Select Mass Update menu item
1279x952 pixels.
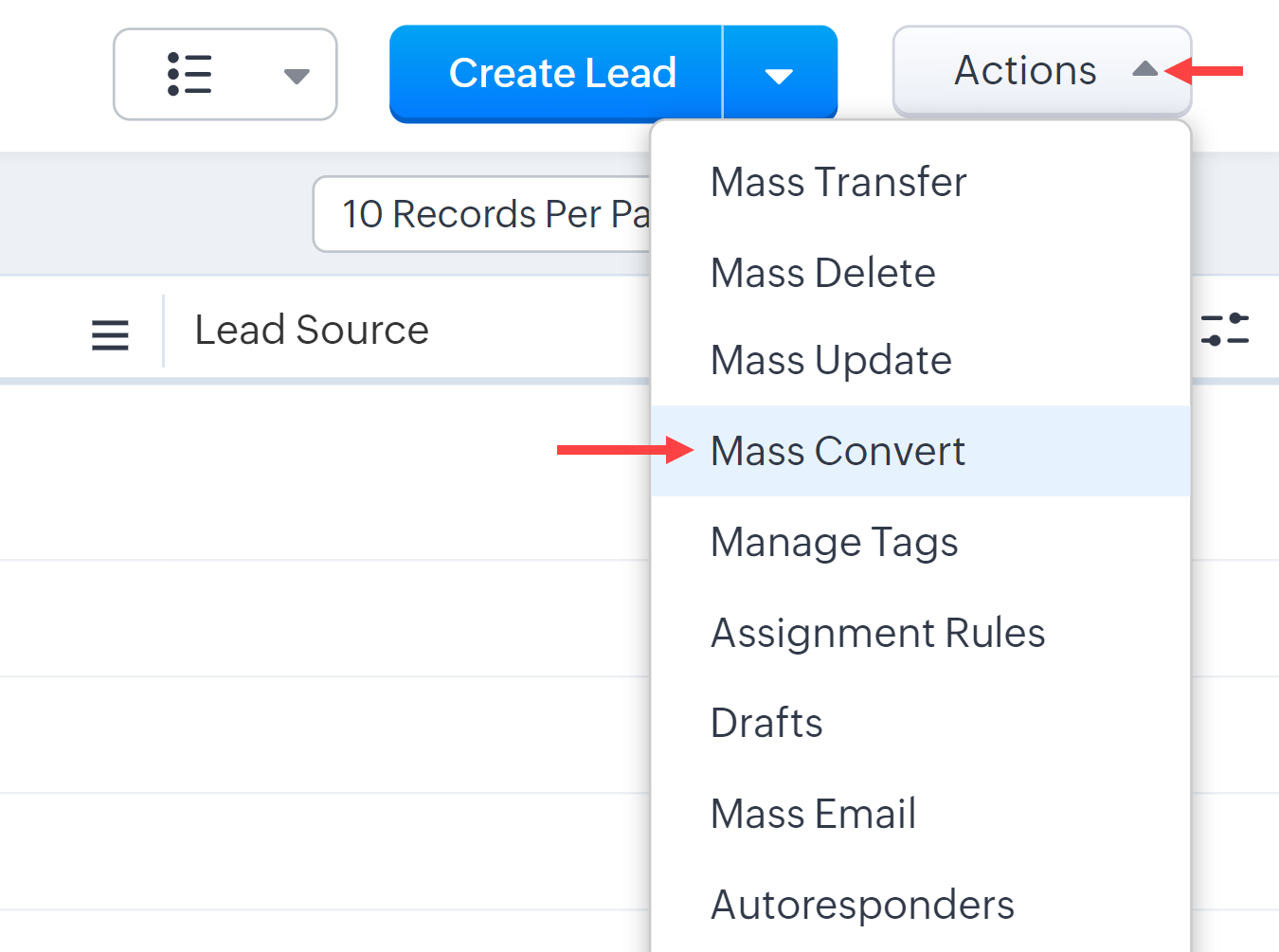coord(831,360)
